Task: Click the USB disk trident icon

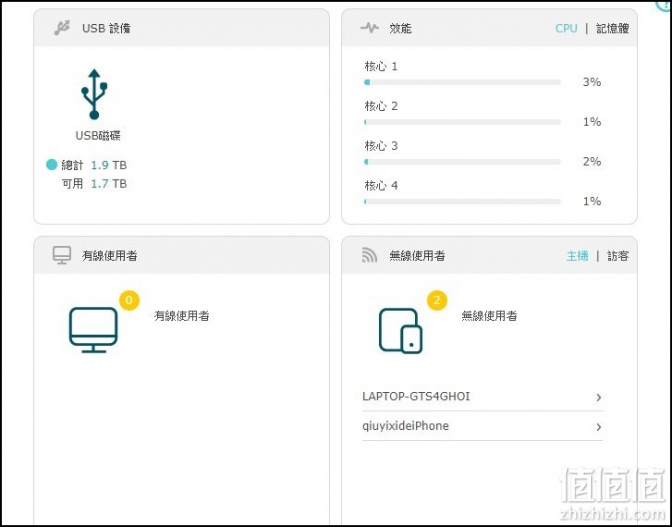Action: [94, 94]
